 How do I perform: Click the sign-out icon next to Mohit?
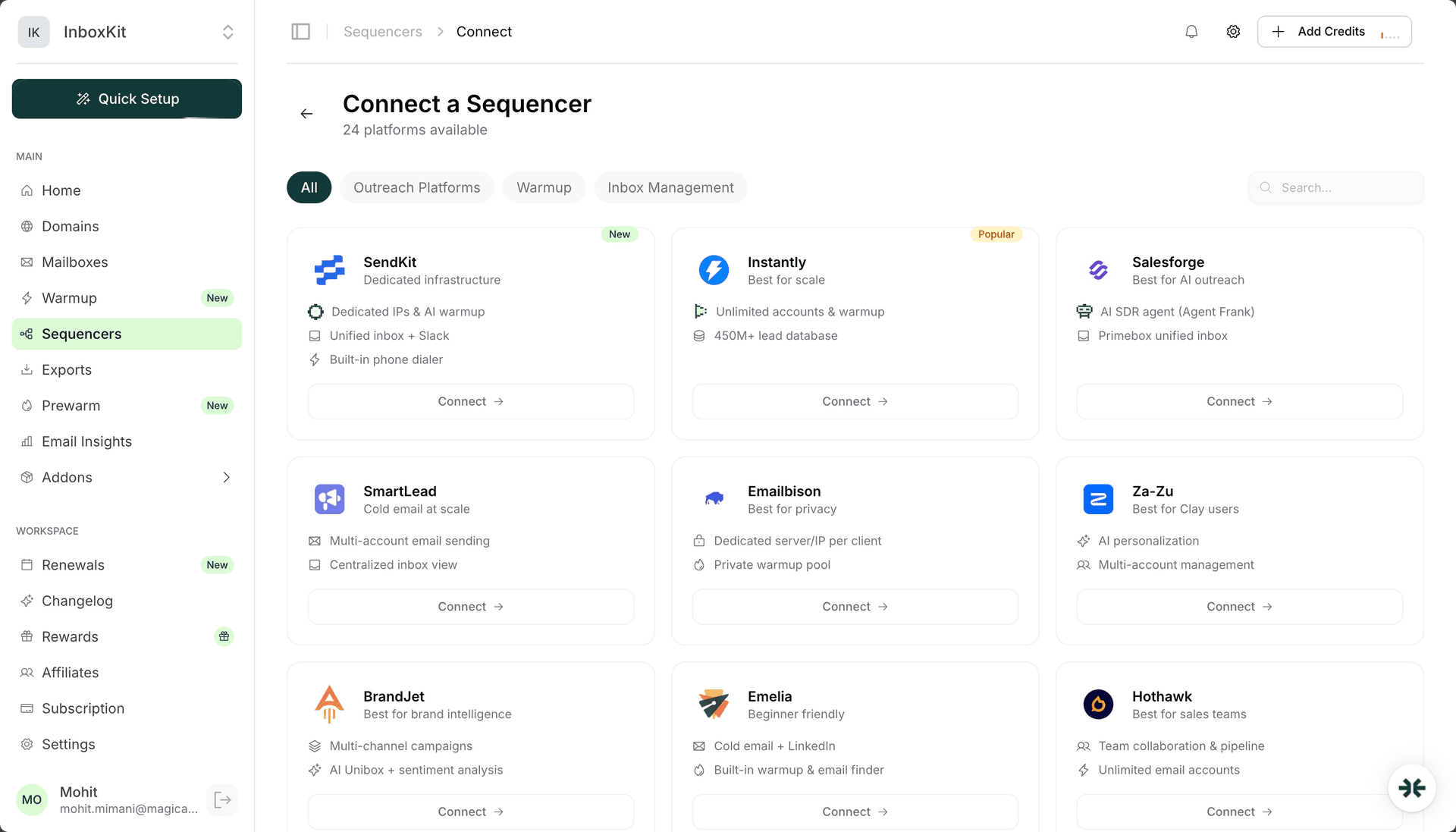coord(222,799)
